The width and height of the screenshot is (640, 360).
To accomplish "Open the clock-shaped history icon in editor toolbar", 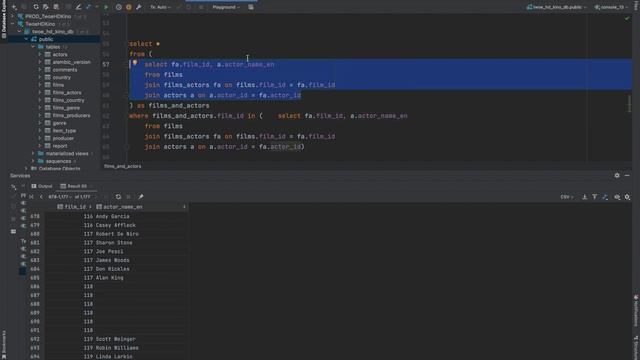I will [119, 7].
